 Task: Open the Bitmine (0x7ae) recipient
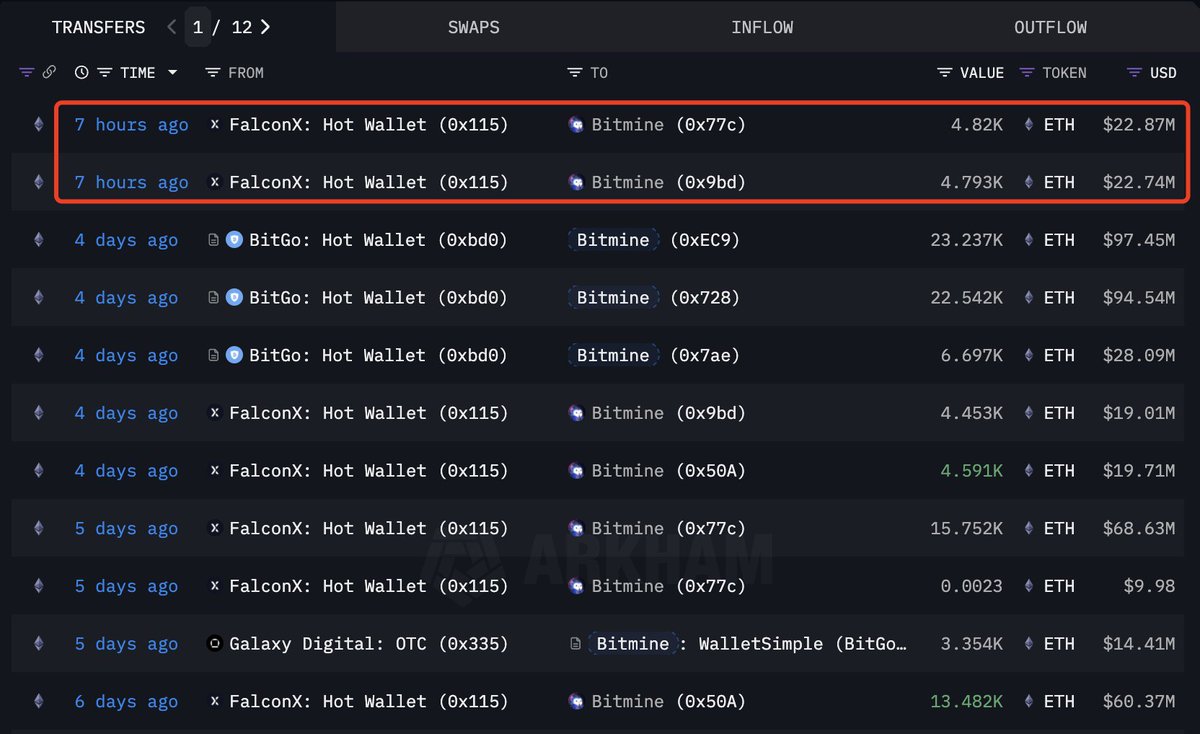click(x=654, y=355)
